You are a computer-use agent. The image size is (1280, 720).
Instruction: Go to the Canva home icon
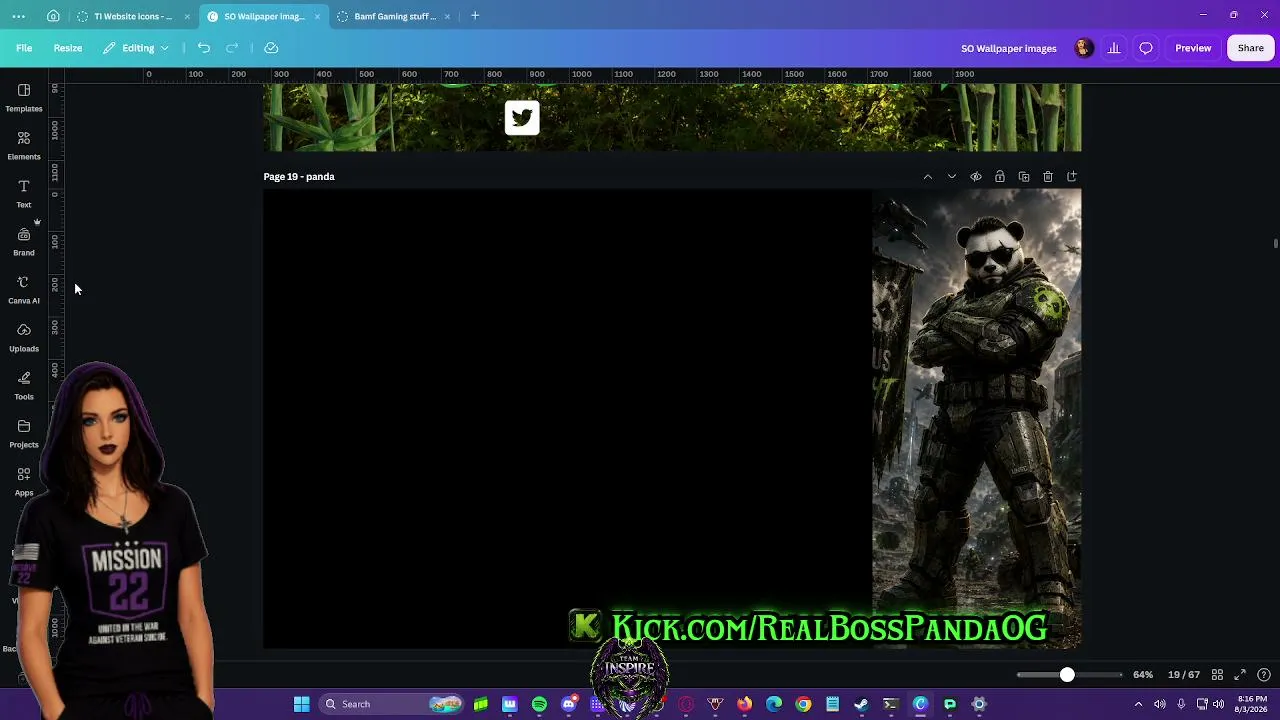[53, 16]
